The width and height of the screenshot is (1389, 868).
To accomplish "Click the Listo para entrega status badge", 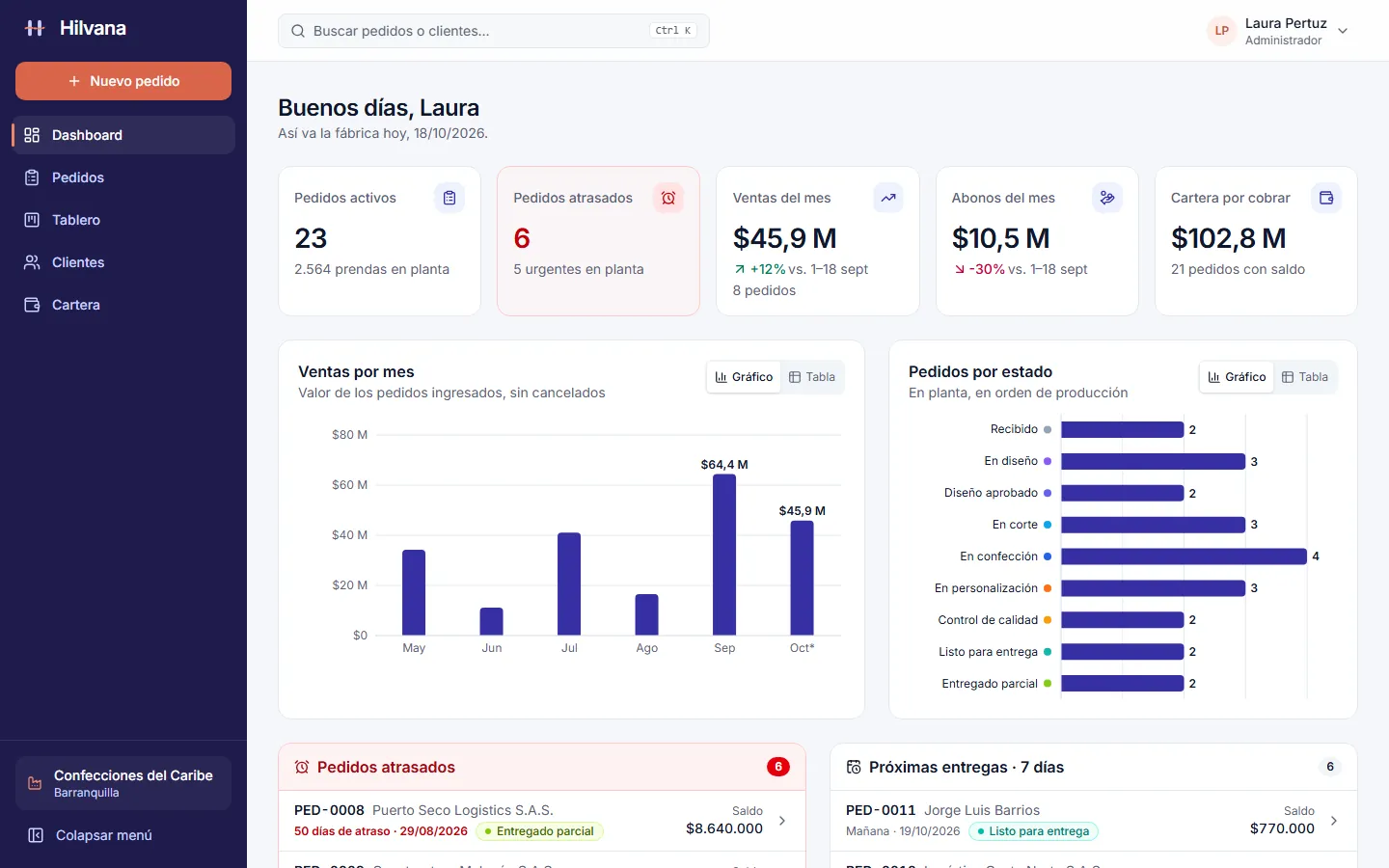I will click(1033, 831).
